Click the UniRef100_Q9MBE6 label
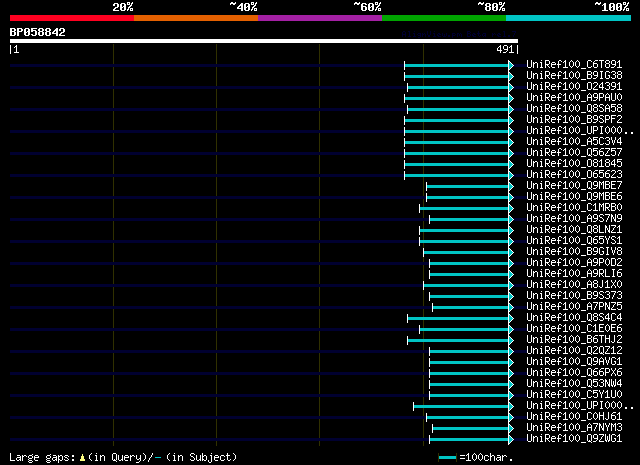Screen dimensions: 640x465 (574, 197)
